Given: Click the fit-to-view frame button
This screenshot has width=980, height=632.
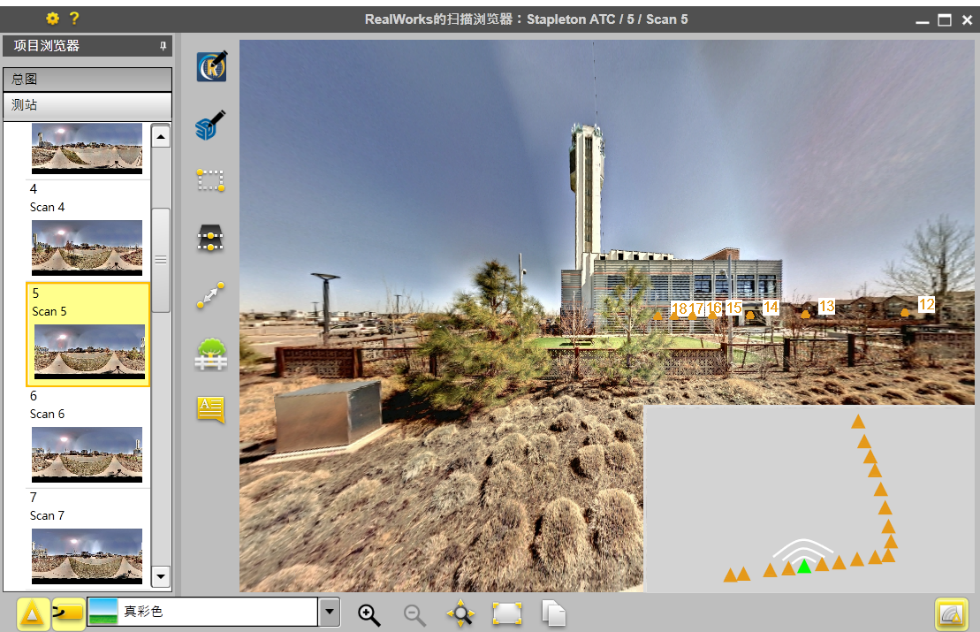Looking at the screenshot, I should 506,614.
